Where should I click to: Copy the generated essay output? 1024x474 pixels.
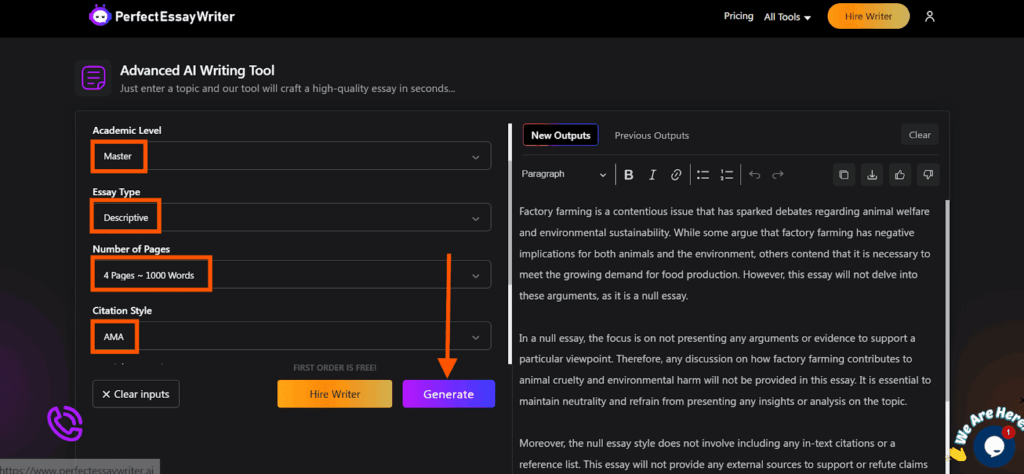(x=844, y=174)
